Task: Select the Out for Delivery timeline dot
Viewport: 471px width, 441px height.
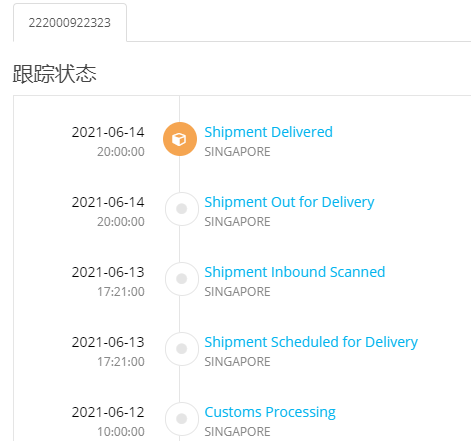Action: [182, 209]
